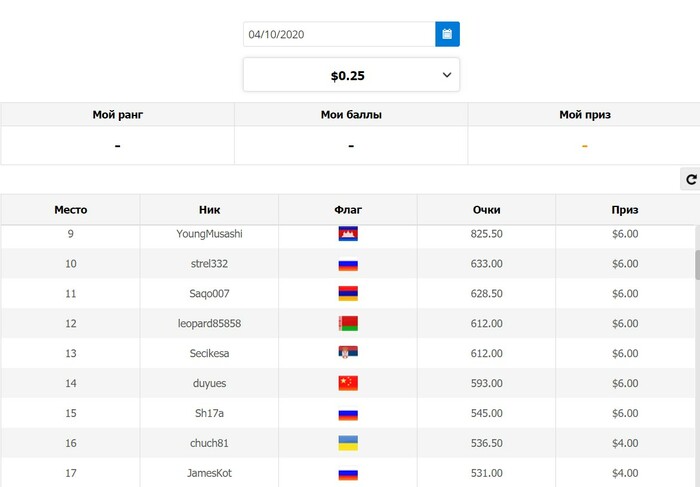Screen dimensions: 700x487
Task: Click the player name Sh17a
Action: (209, 413)
